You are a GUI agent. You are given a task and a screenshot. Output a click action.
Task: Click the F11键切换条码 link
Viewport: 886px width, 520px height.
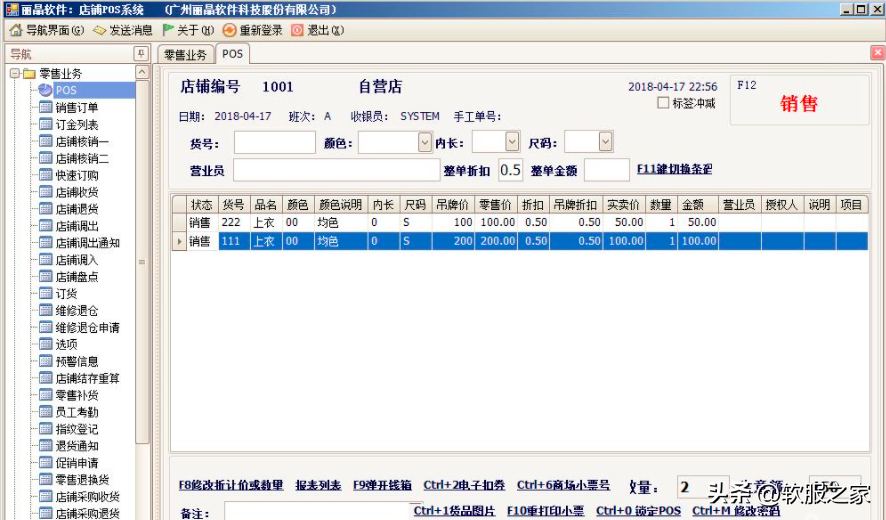(674, 169)
